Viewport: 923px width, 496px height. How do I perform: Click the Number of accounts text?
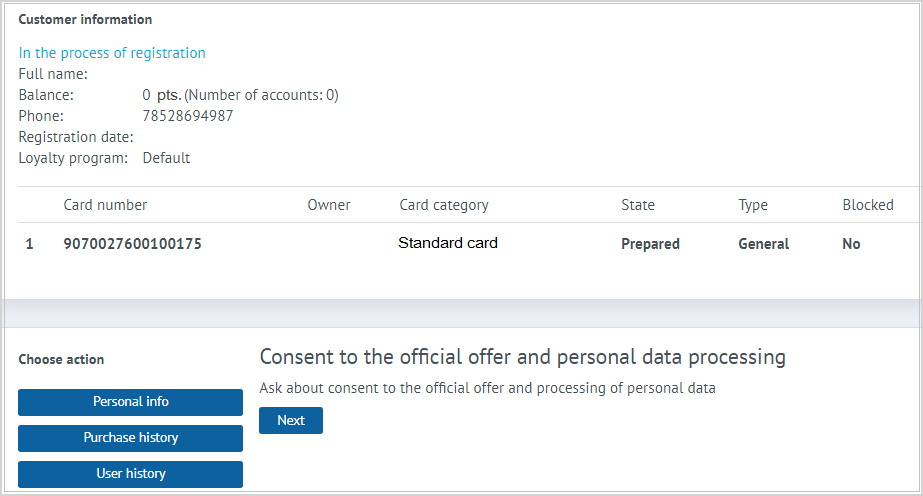(x=262, y=95)
